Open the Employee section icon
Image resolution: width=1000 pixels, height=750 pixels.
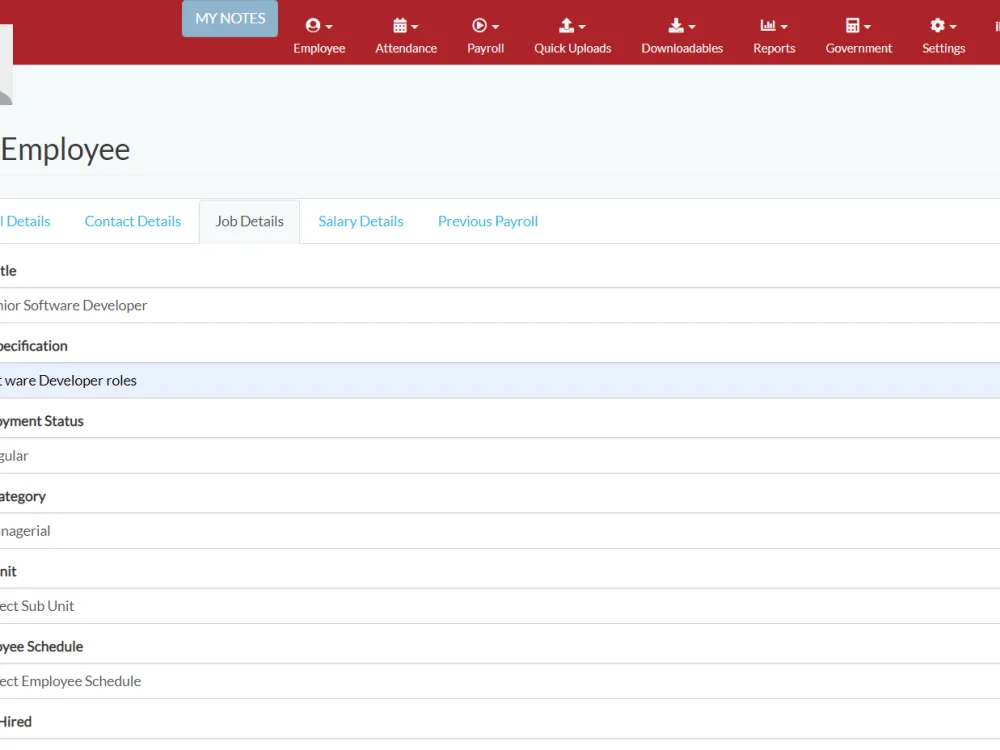pyautogui.click(x=313, y=25)
